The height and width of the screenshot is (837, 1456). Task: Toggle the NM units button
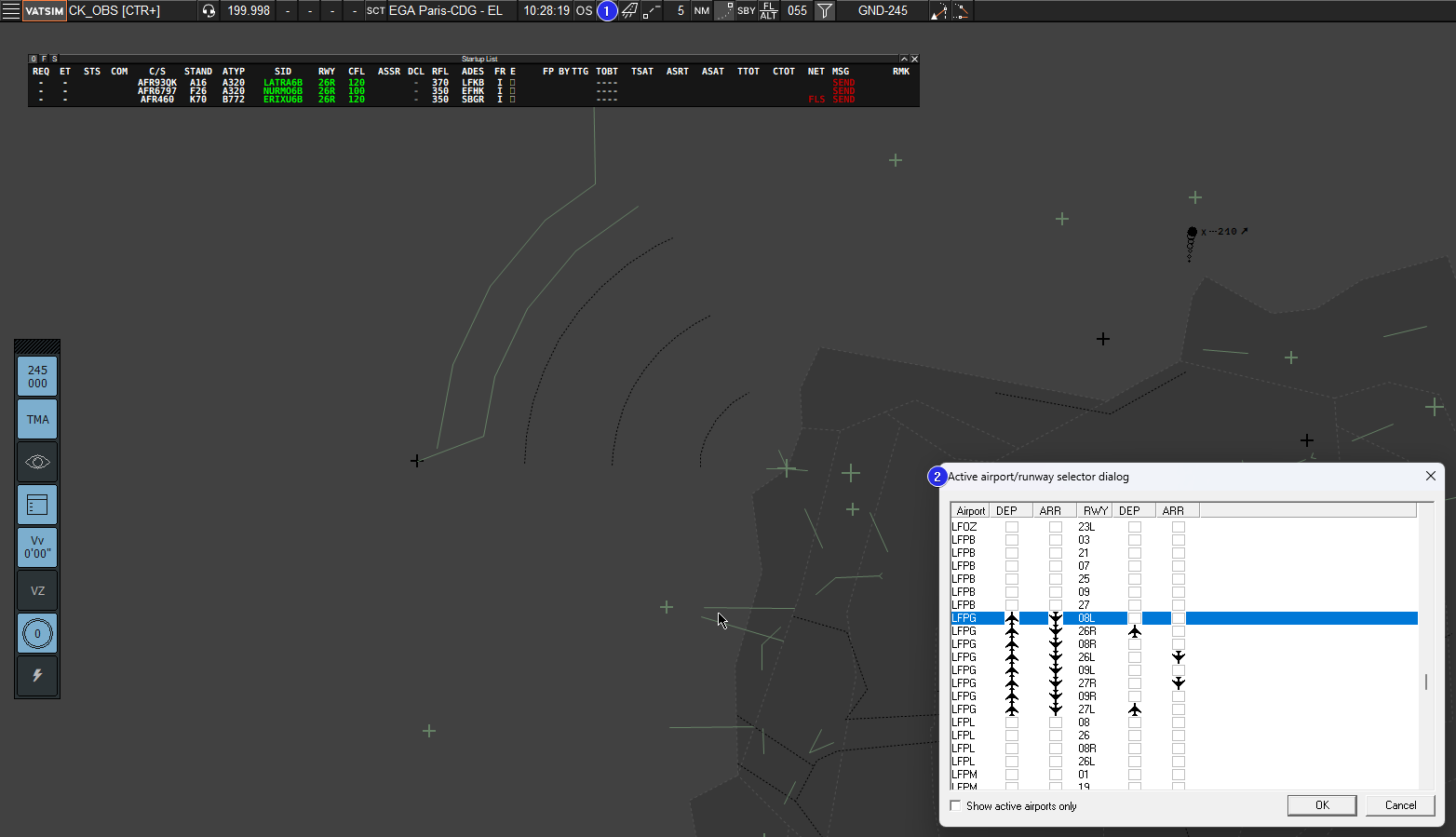(702, 11)
